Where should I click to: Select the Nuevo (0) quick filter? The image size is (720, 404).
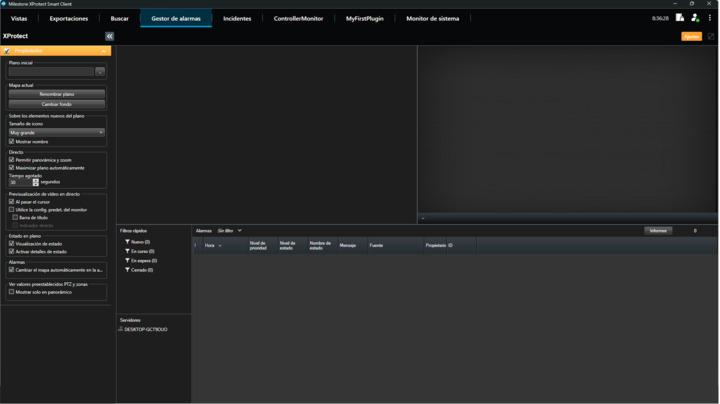point(138,242)
